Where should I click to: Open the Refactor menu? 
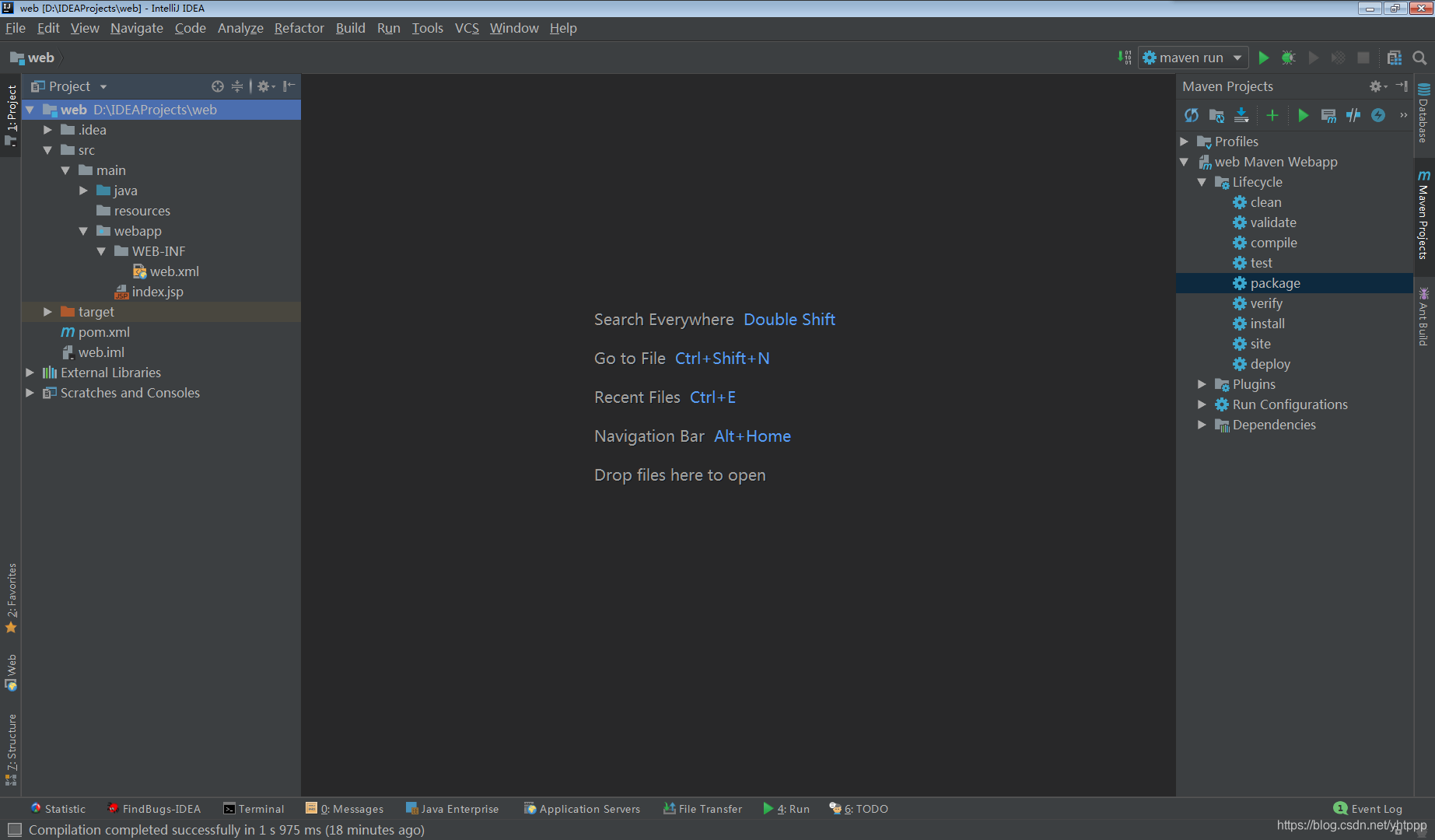[x=299, y=28]
